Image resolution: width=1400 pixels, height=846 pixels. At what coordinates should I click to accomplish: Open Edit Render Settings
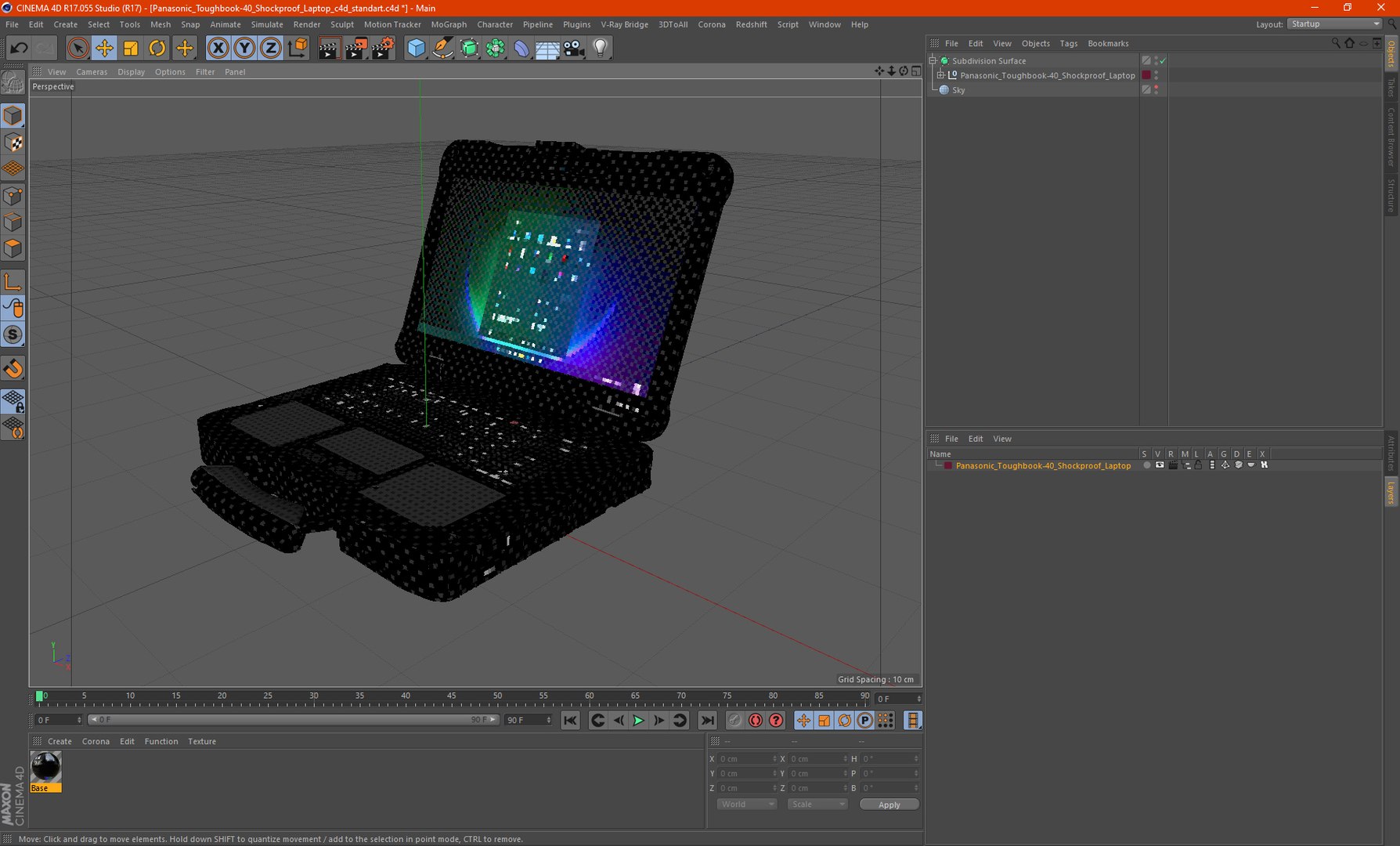(382, 49)
